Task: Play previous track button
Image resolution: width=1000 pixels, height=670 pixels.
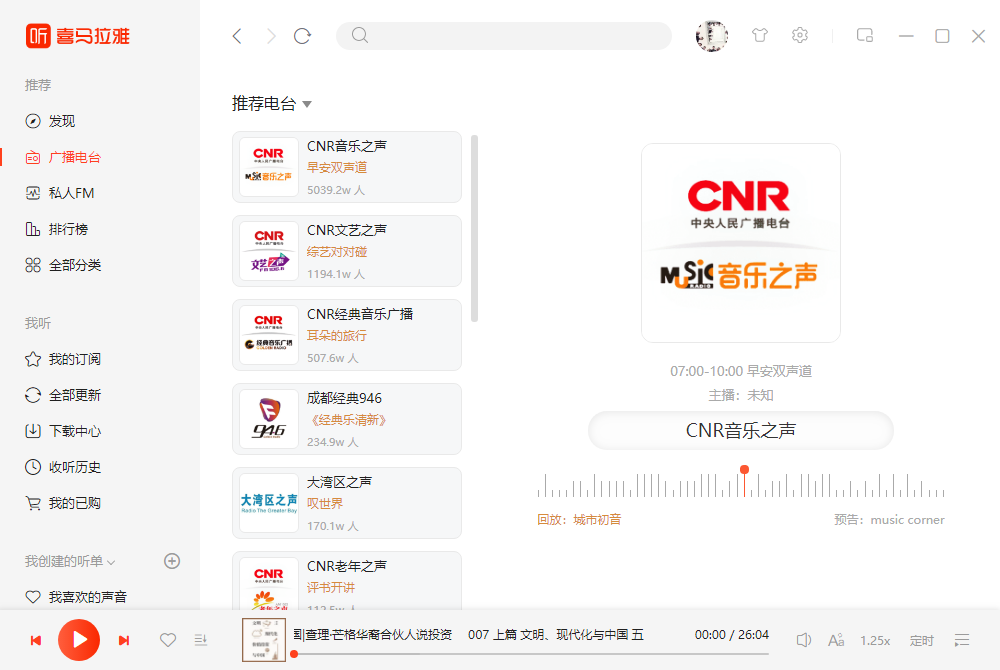Action: pos(36,640)
